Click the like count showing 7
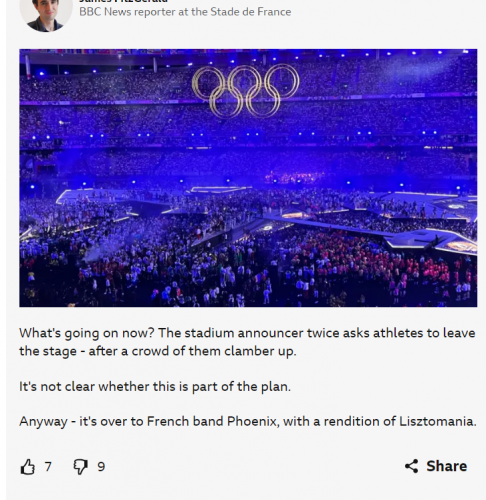486x500 pixels. tap(48, 466)
